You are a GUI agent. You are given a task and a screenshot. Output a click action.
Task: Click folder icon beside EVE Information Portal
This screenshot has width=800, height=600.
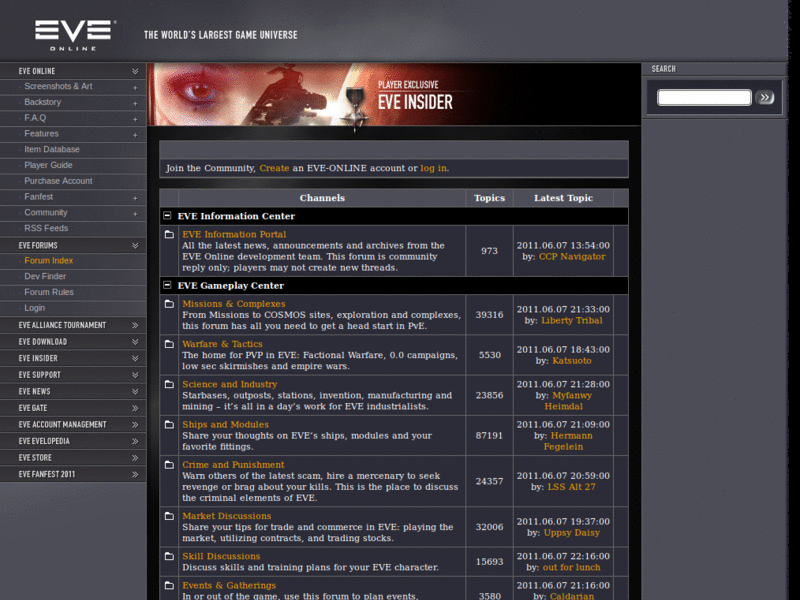click(x=169, y=235)
